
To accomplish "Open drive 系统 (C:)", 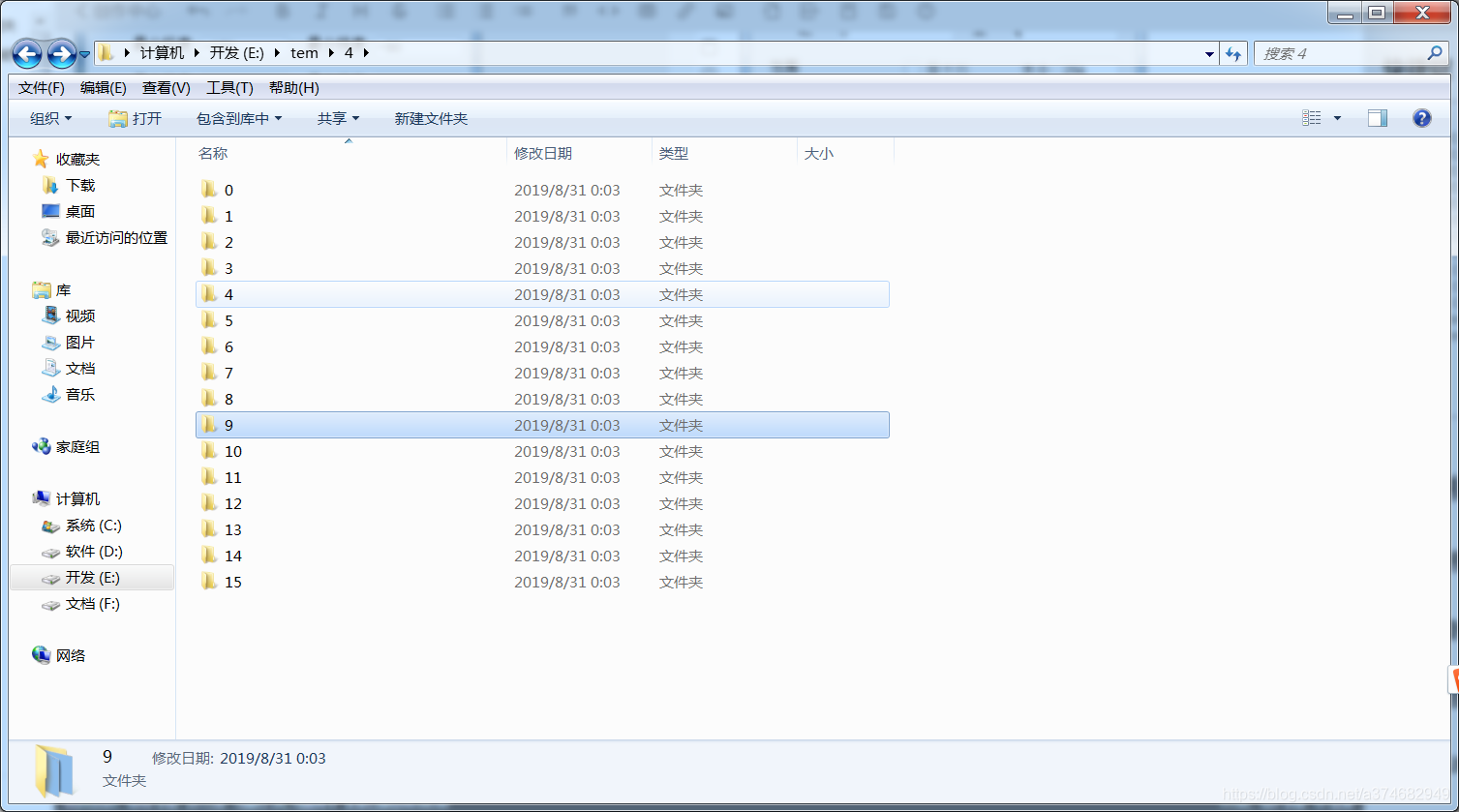I will [x=94, y=526].
